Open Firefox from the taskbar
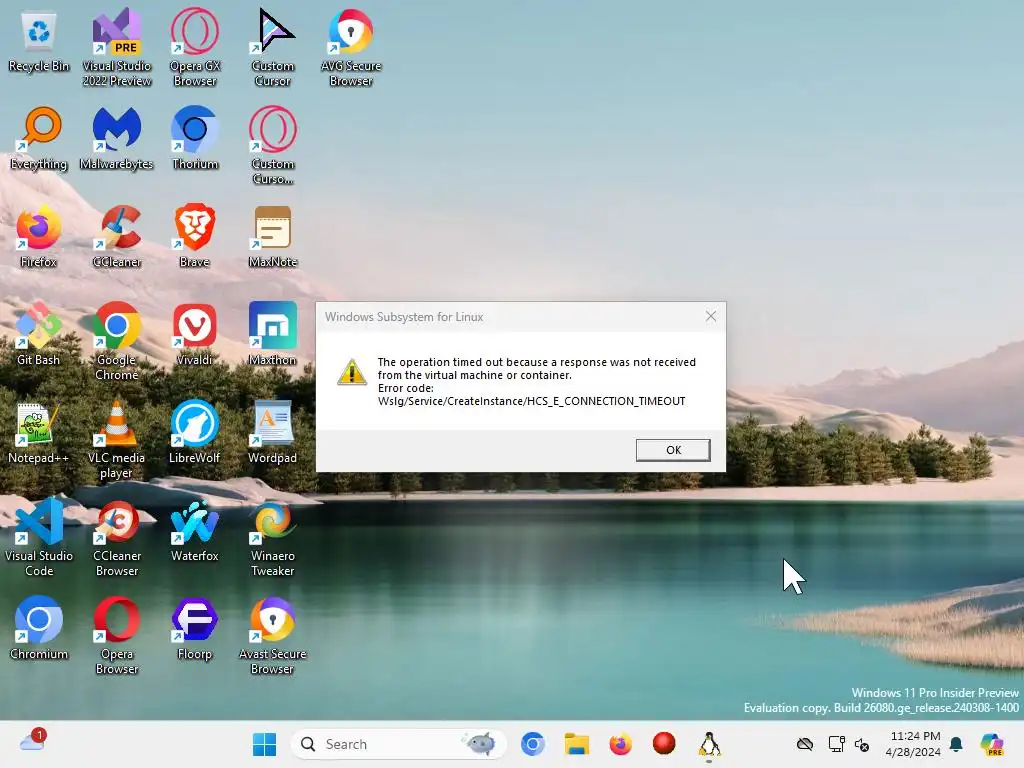 (620, 744)
